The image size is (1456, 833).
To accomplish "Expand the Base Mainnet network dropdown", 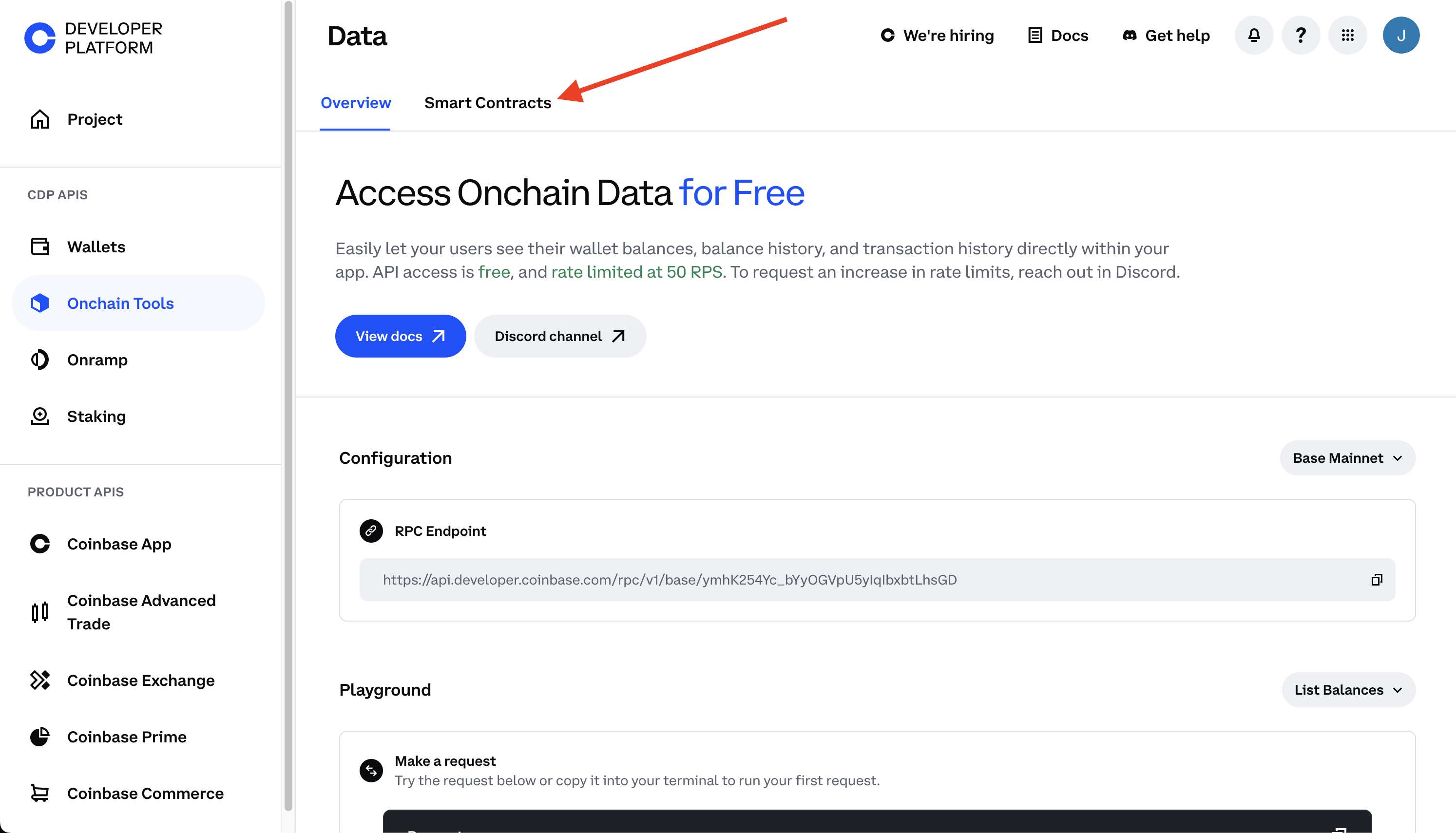I will 1347,458.
